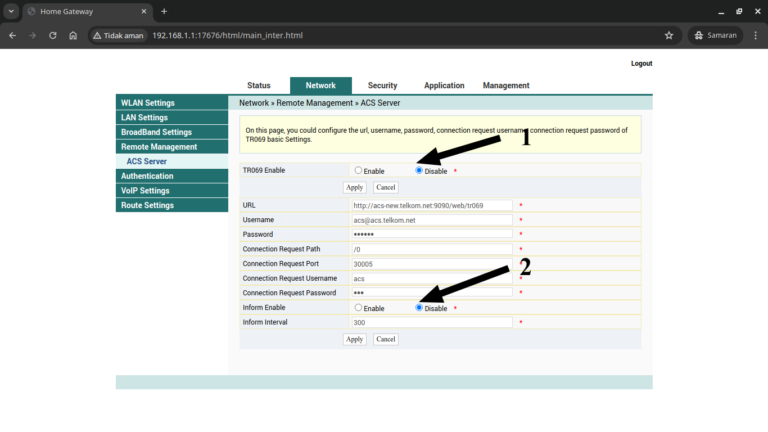The height and width of the screenshot is (432, 768).
Task: Open the Chrome three-dot menu
Action: 756,35
